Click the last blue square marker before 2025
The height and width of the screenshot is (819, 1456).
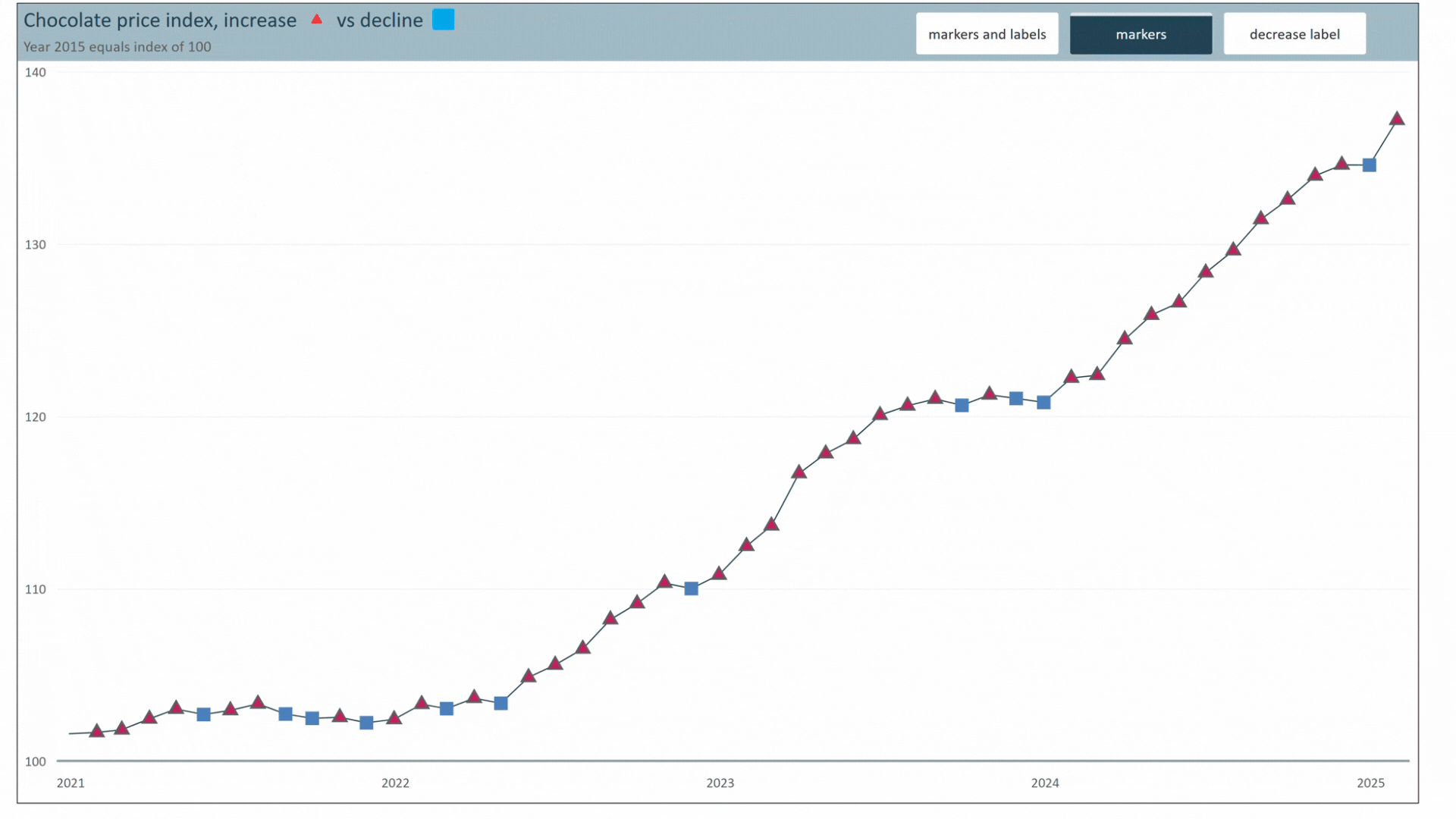[1370, 165]
